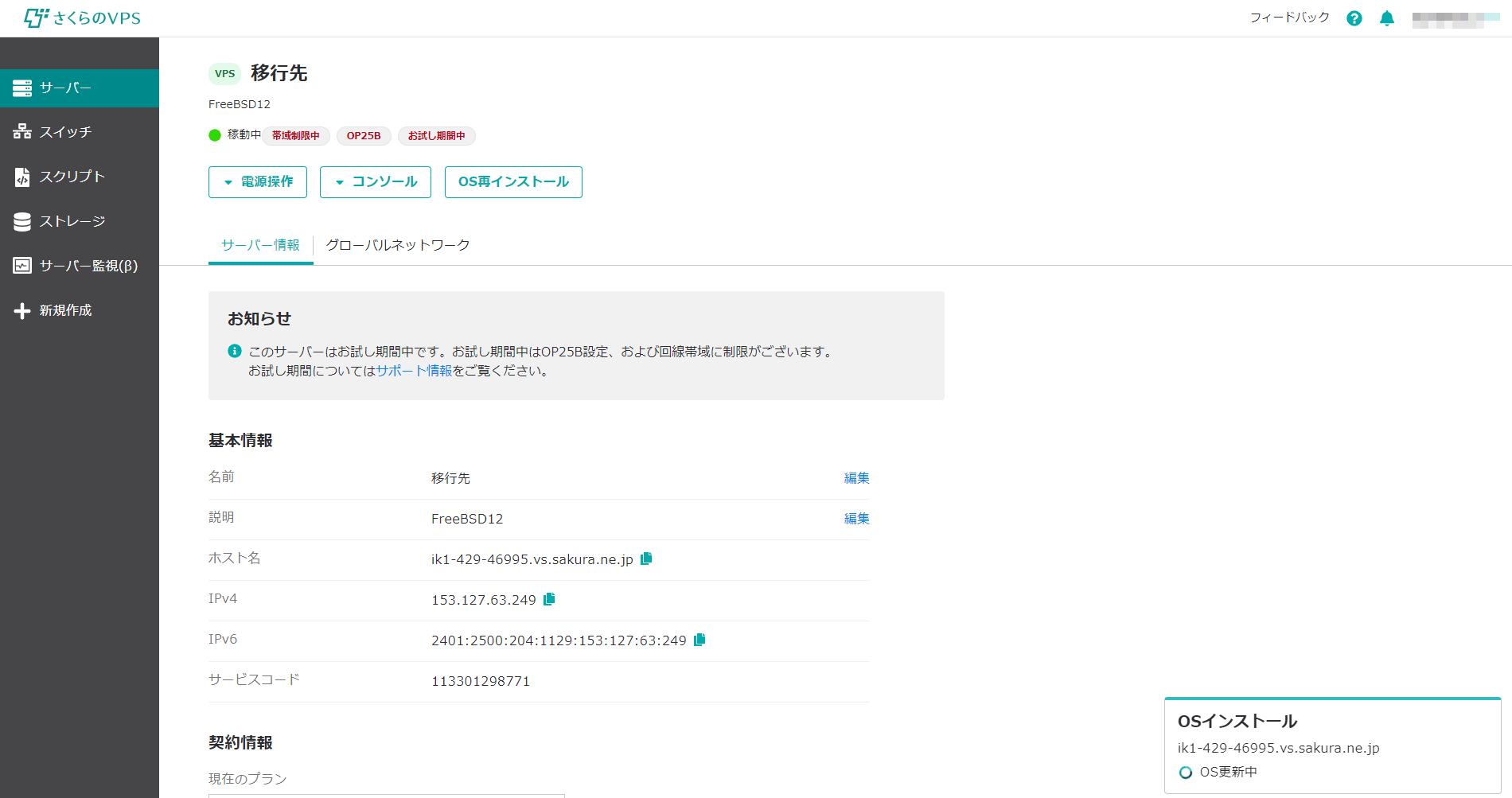Copy the IPv6 address with copy icon

(699, 640)
